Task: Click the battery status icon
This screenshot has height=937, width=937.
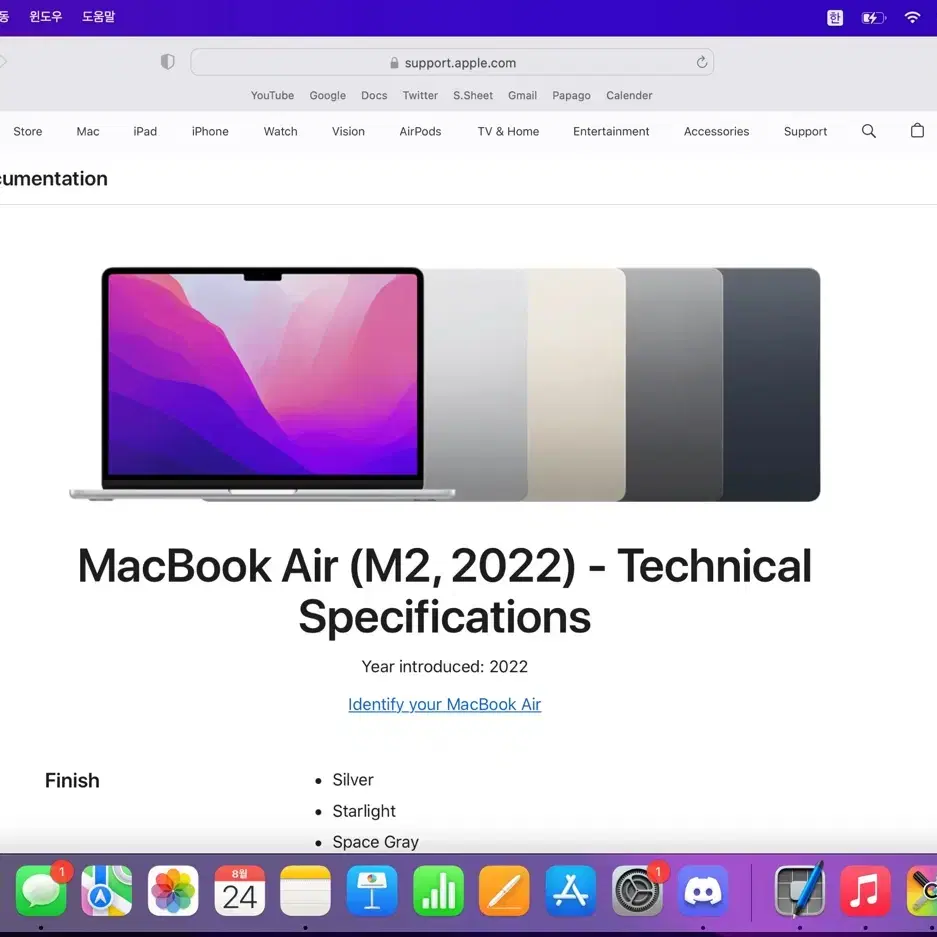Action: click(x=874, y=18)
